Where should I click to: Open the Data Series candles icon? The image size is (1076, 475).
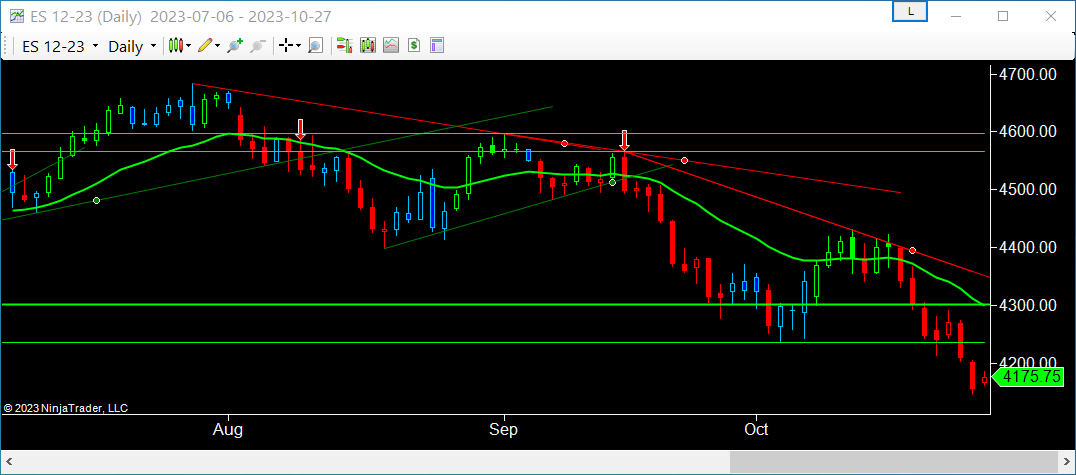pos(368,46)
